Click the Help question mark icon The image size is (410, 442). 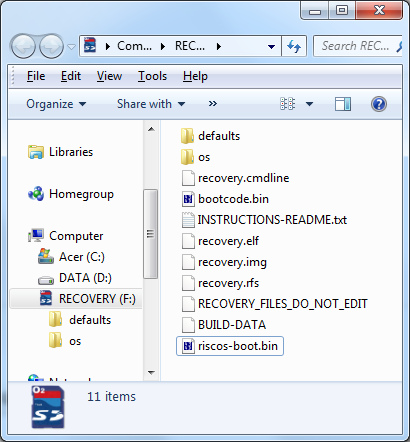379,104
